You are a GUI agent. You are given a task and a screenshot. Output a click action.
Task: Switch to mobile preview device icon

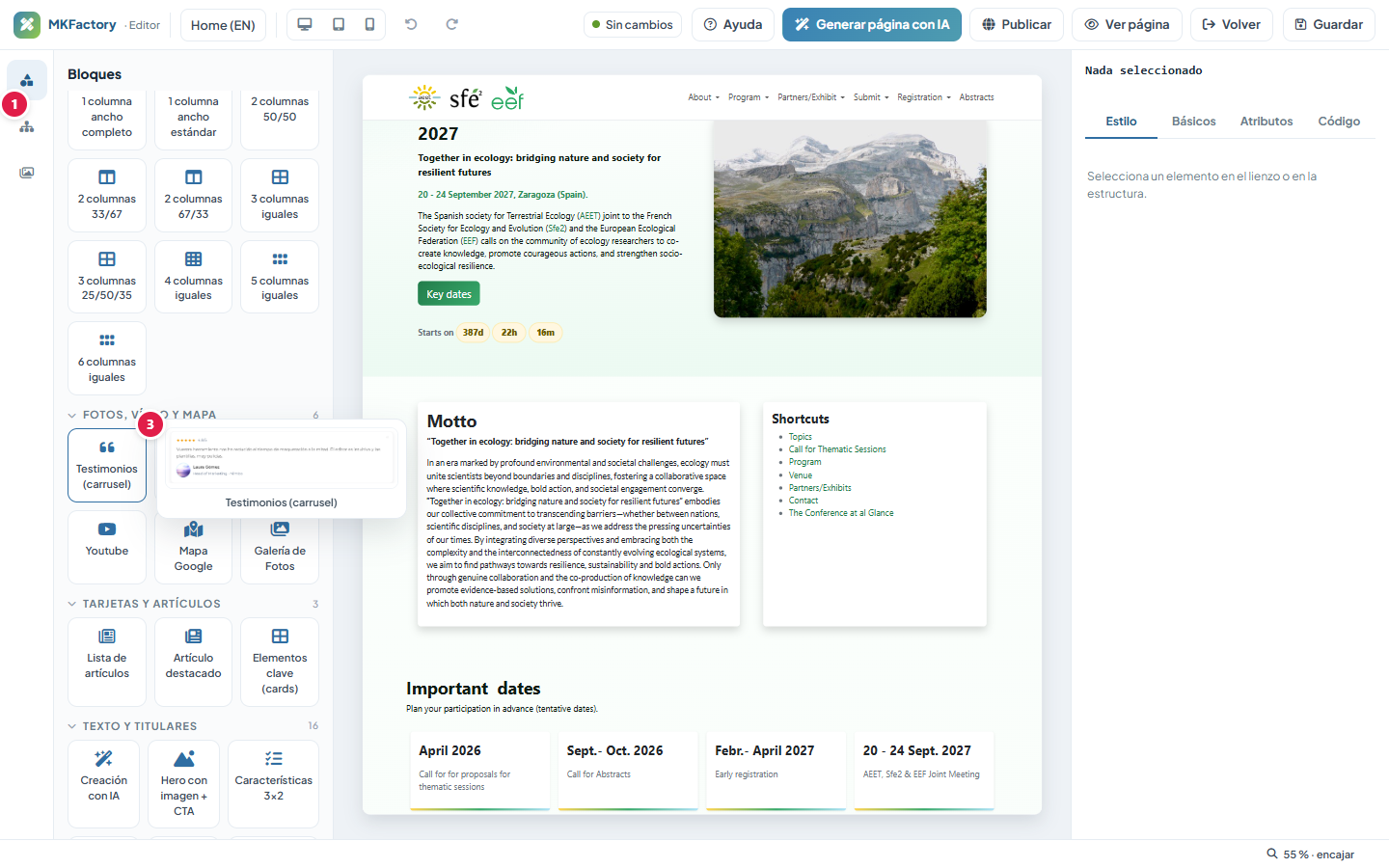[369, 24]
